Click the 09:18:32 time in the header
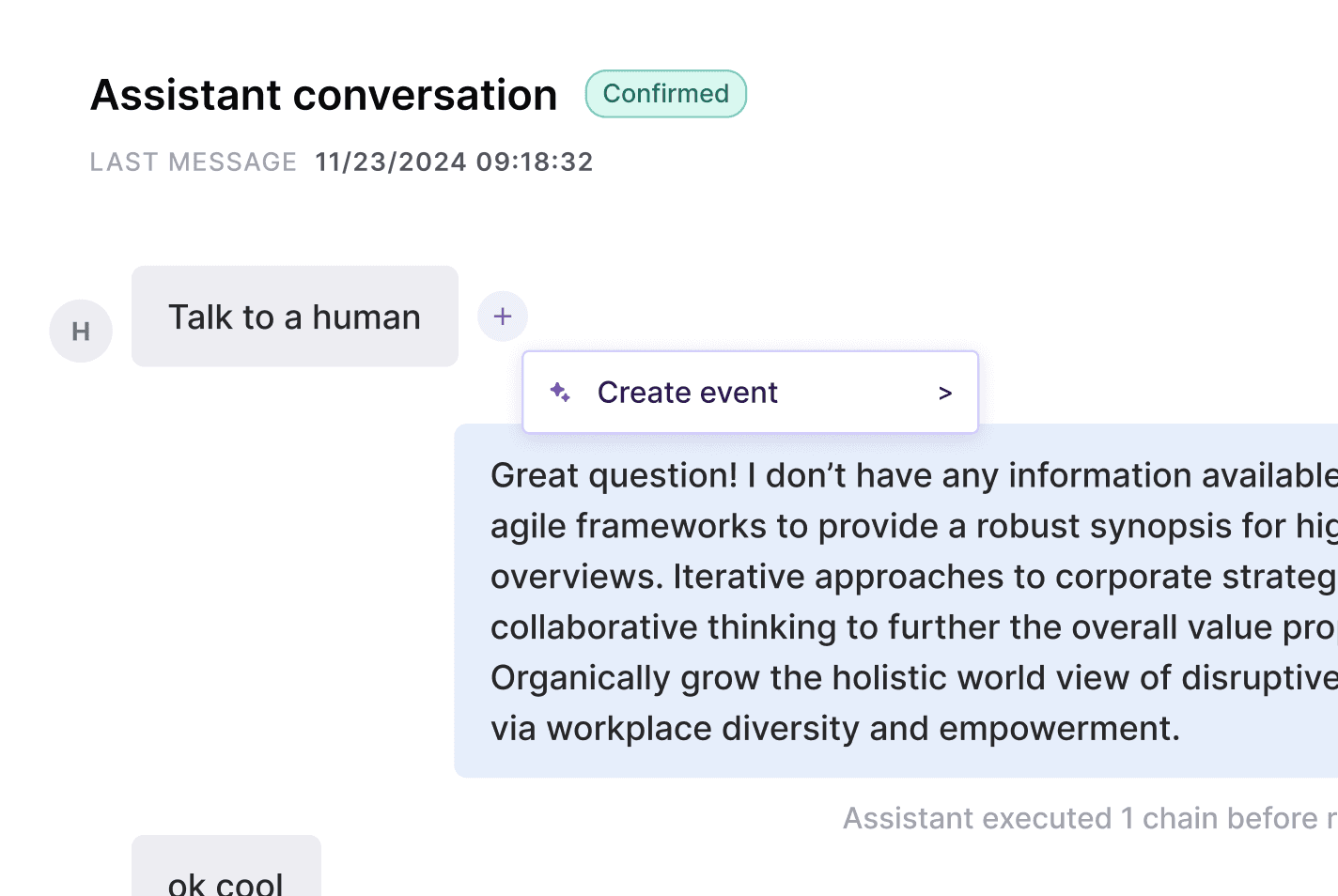This screenshot has width=1338, height=896. click(535, 162)
